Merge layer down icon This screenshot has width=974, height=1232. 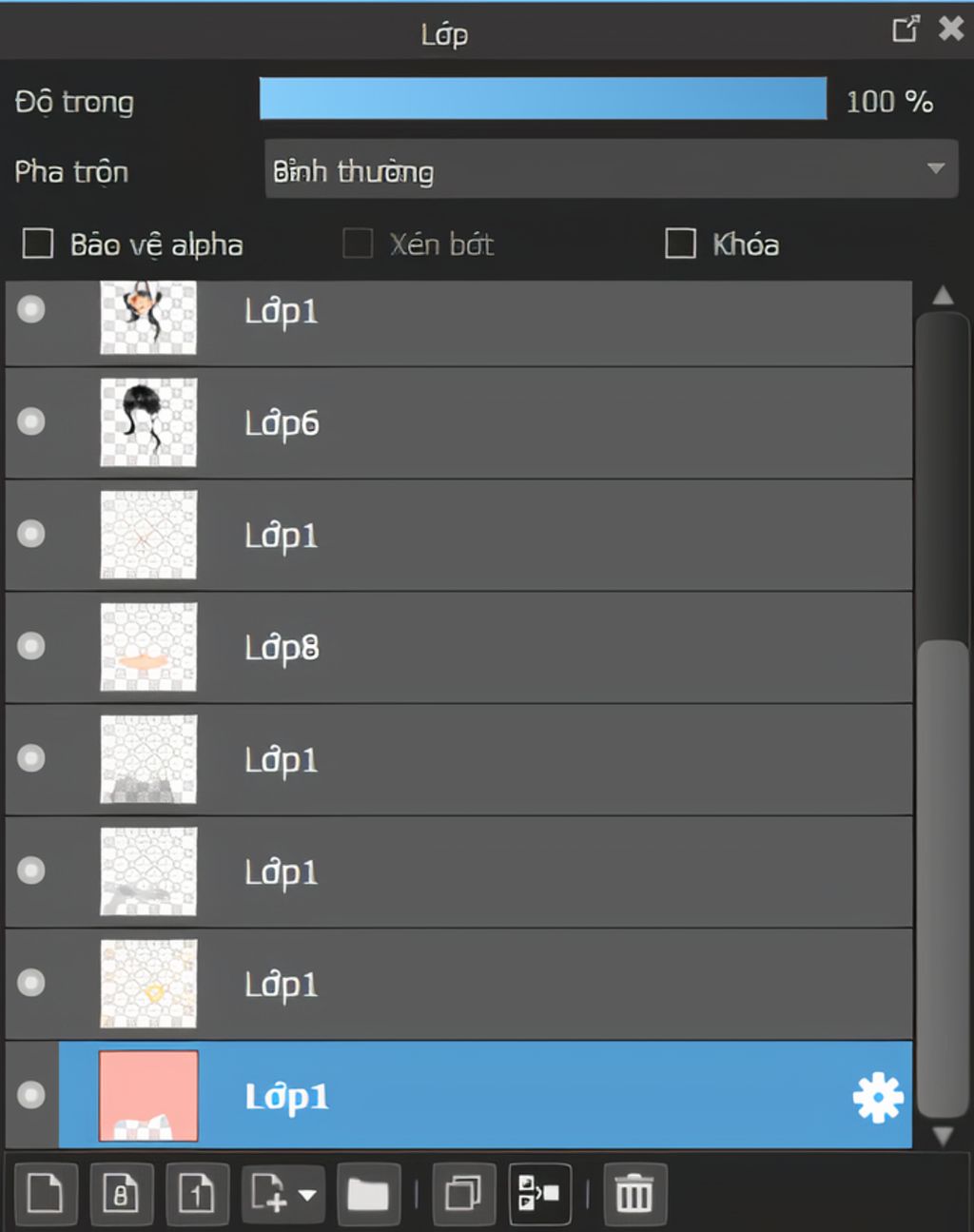coord(539,1193)
